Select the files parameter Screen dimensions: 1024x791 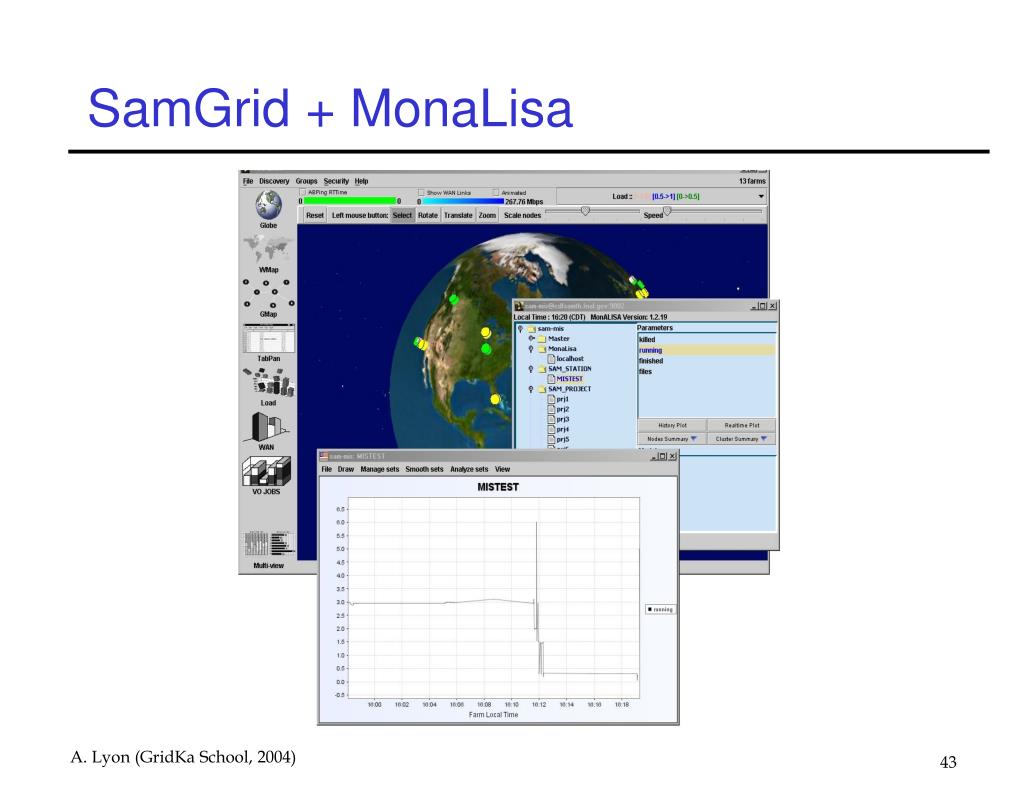click(707, 371)
